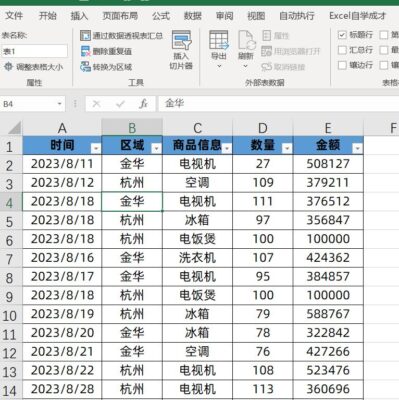Click 插入切片器 icon

point(181,40)
